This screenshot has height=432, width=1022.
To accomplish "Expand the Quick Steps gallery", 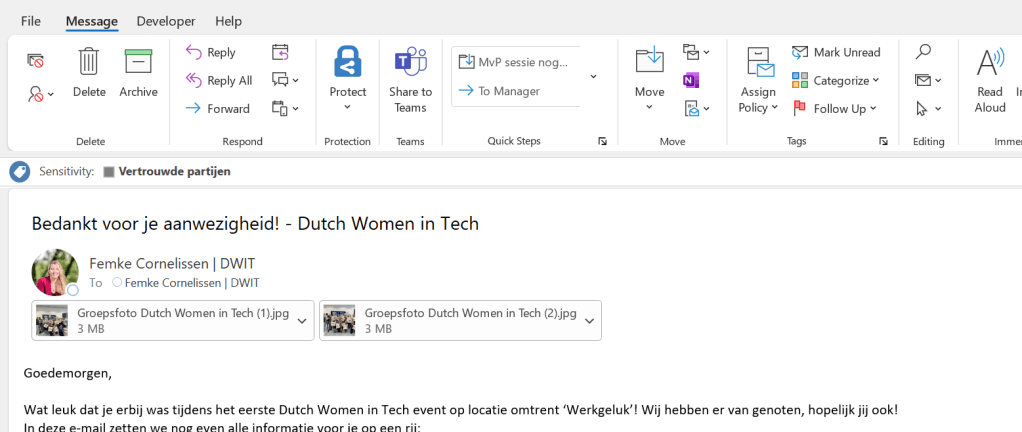I will point(593,77).
